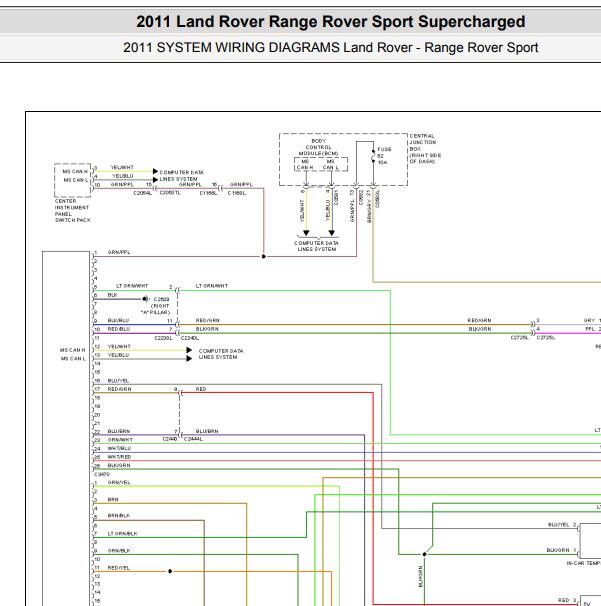Image resolution: width=601 pixels, height=606 pixels.
Task: Click the 'RED' wire label after connector pin 9
Action: [x=201, y=389]
